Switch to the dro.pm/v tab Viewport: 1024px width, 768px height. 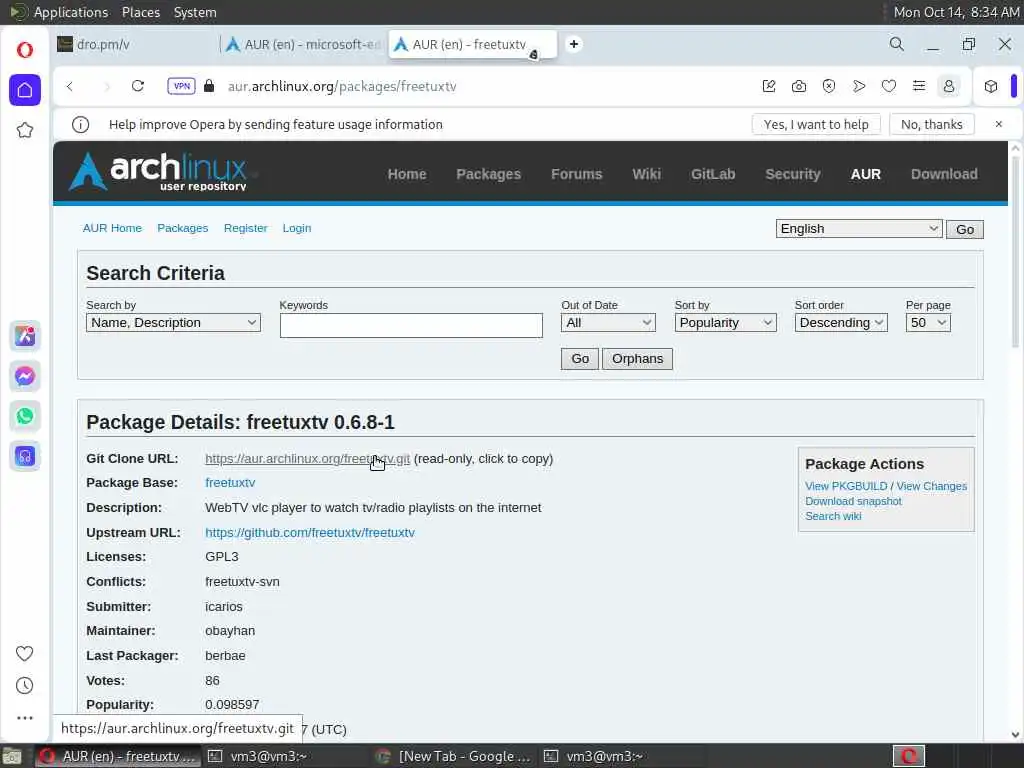(134, 44)
